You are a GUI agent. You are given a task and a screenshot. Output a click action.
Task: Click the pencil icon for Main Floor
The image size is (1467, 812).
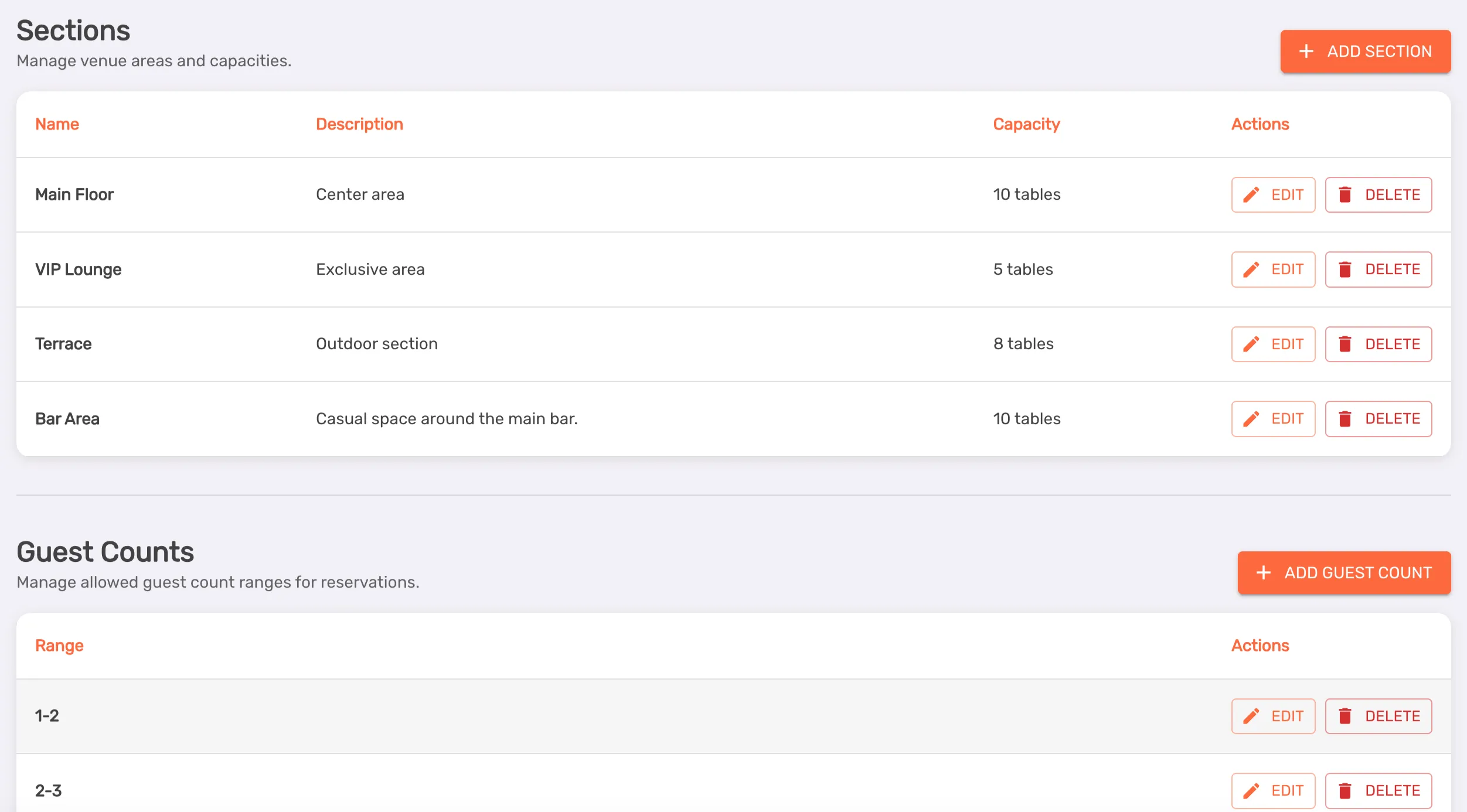[x=1251, y=195]
